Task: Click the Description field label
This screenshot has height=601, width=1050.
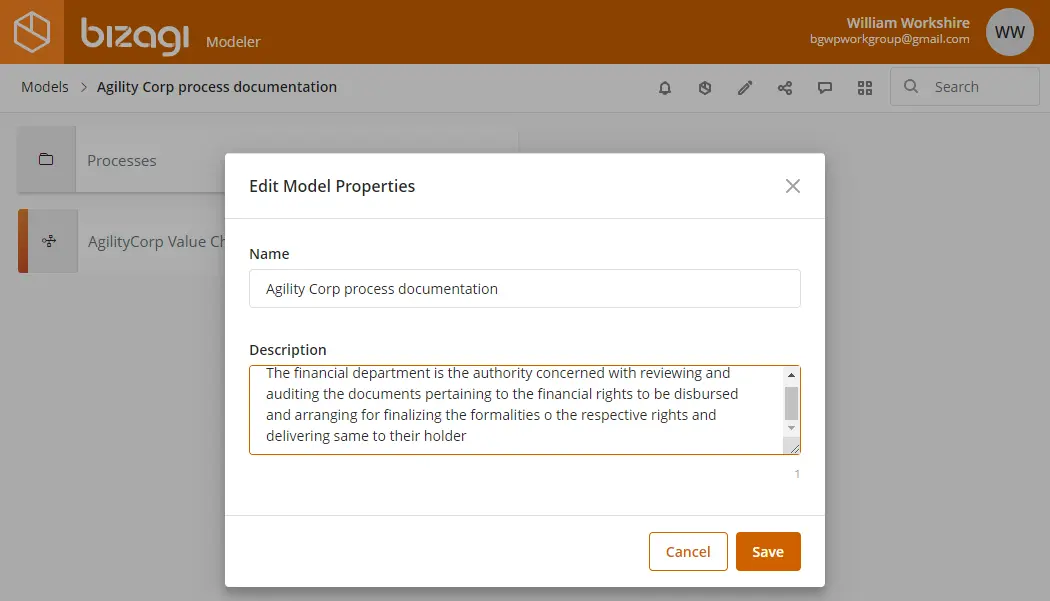Action: pos(288,350)
